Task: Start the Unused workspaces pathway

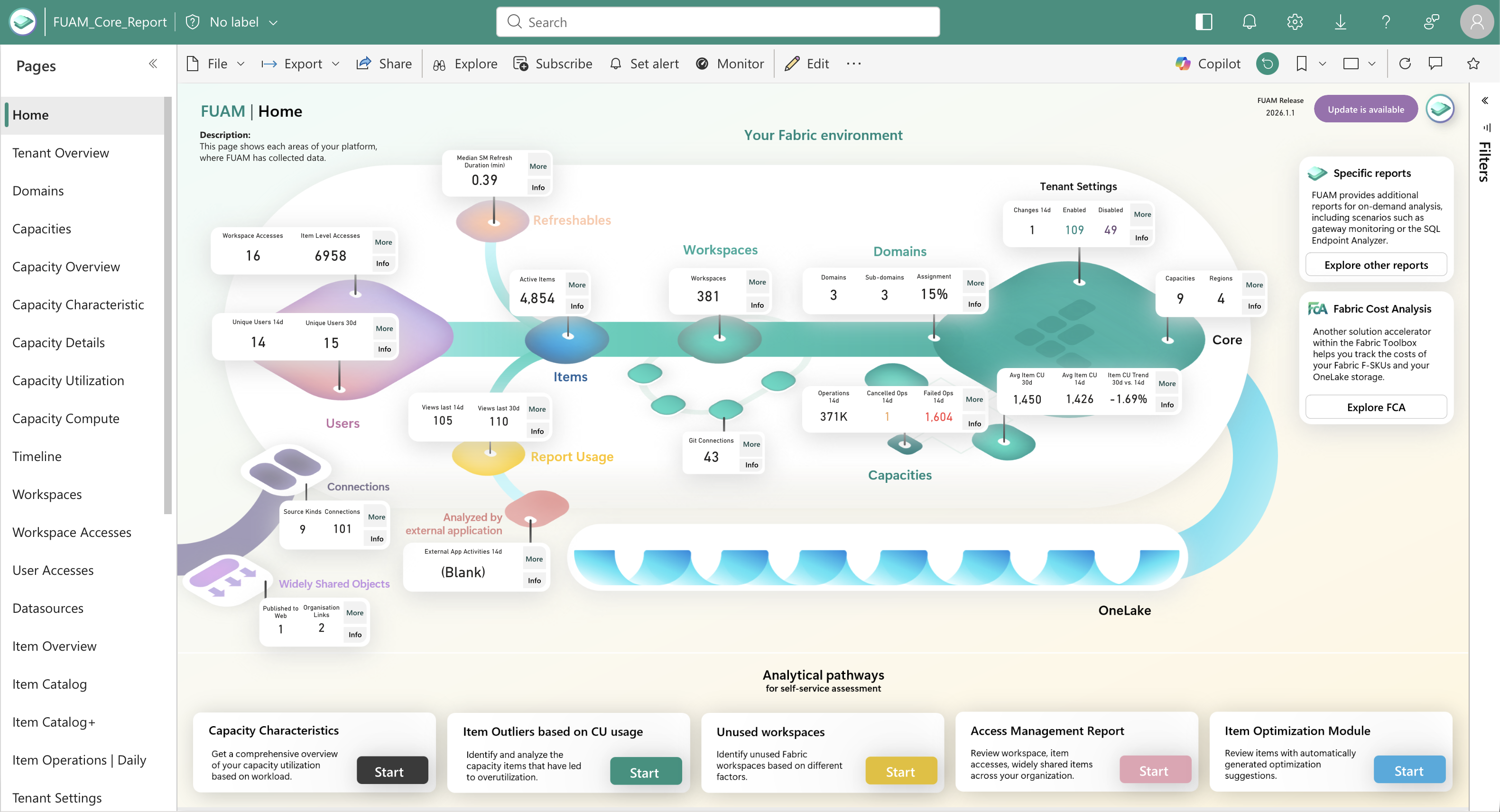Action: 901,771
